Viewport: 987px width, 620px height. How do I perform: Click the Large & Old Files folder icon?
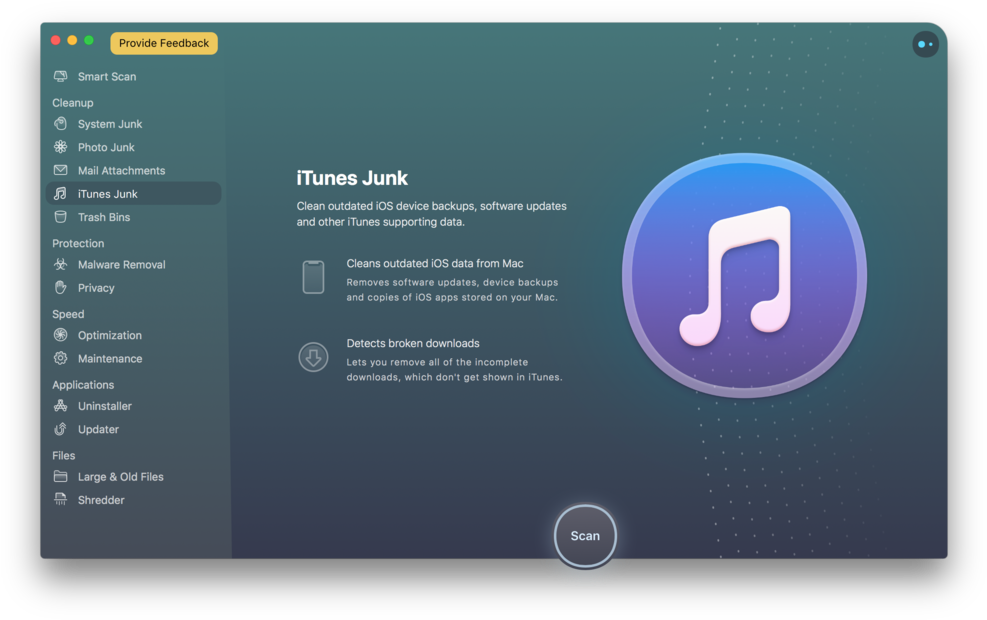point(60,476)
